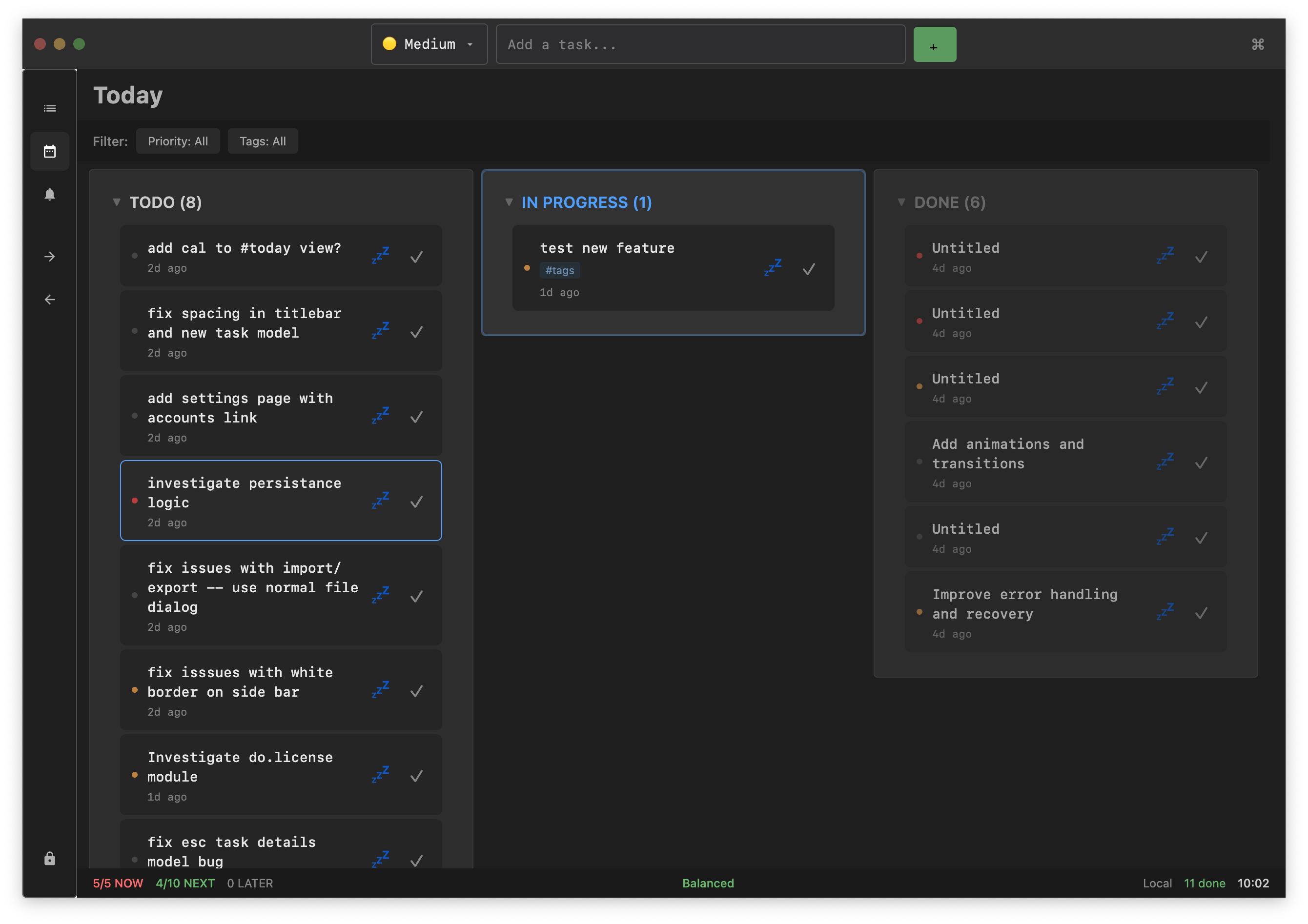Snooze 'investigate persistance logic' task
The image size is (1308, 924).
click(380, 501)
